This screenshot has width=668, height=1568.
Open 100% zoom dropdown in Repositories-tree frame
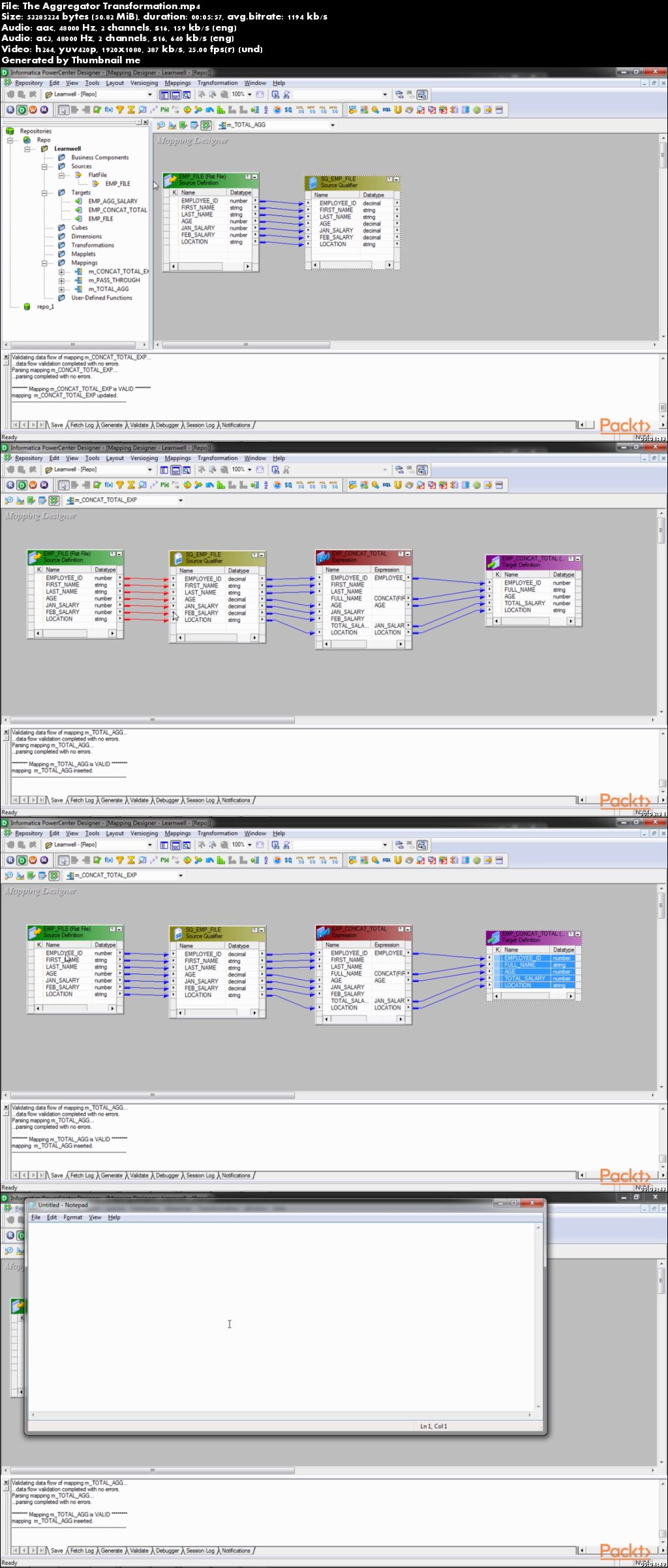[x=249, y=95]
